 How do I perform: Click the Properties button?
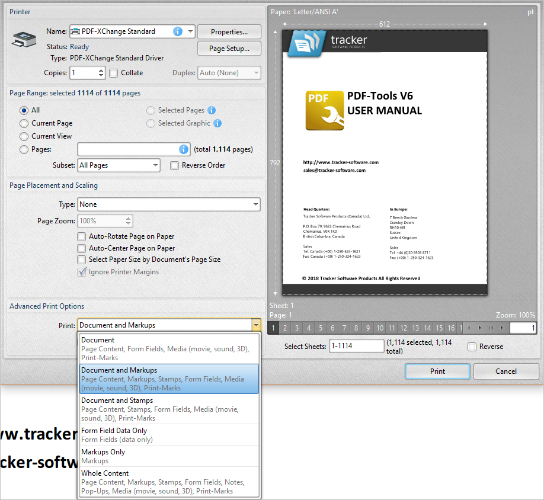pyautogui.click(x=229, y=32)
